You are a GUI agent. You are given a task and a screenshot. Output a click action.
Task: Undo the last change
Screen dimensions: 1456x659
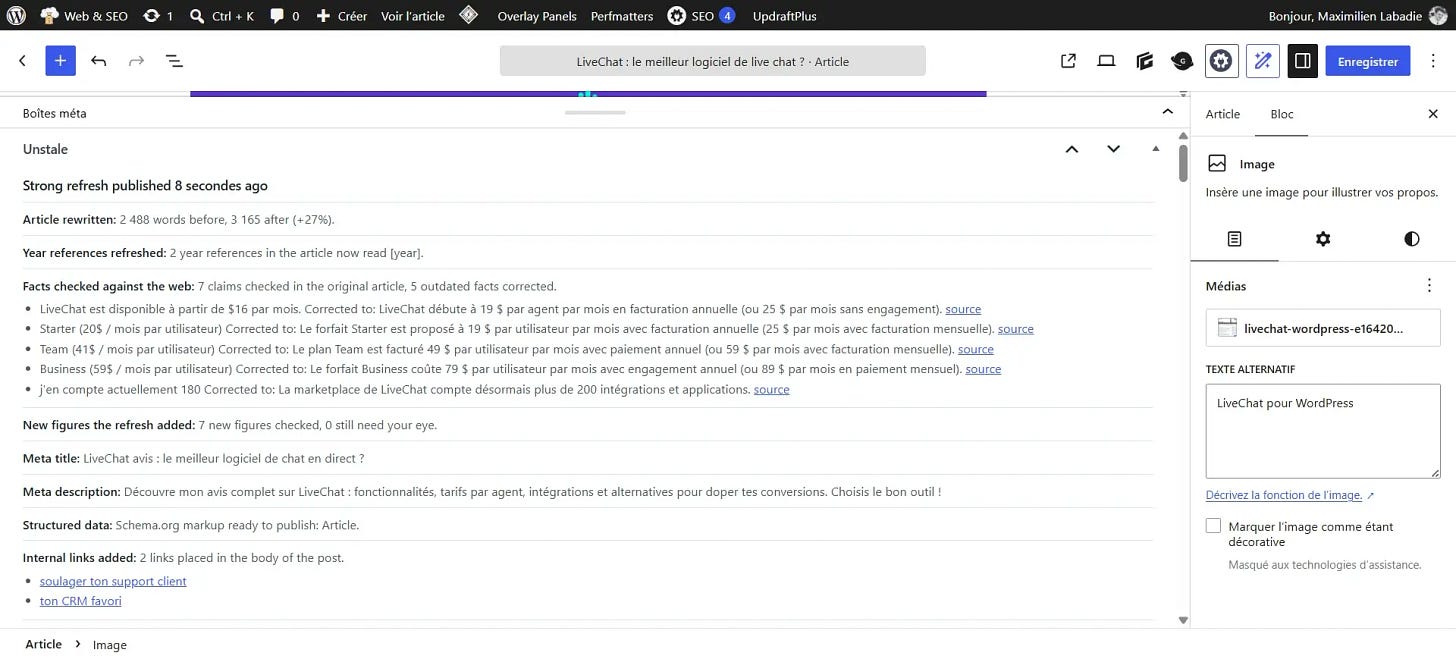(98, 61)
